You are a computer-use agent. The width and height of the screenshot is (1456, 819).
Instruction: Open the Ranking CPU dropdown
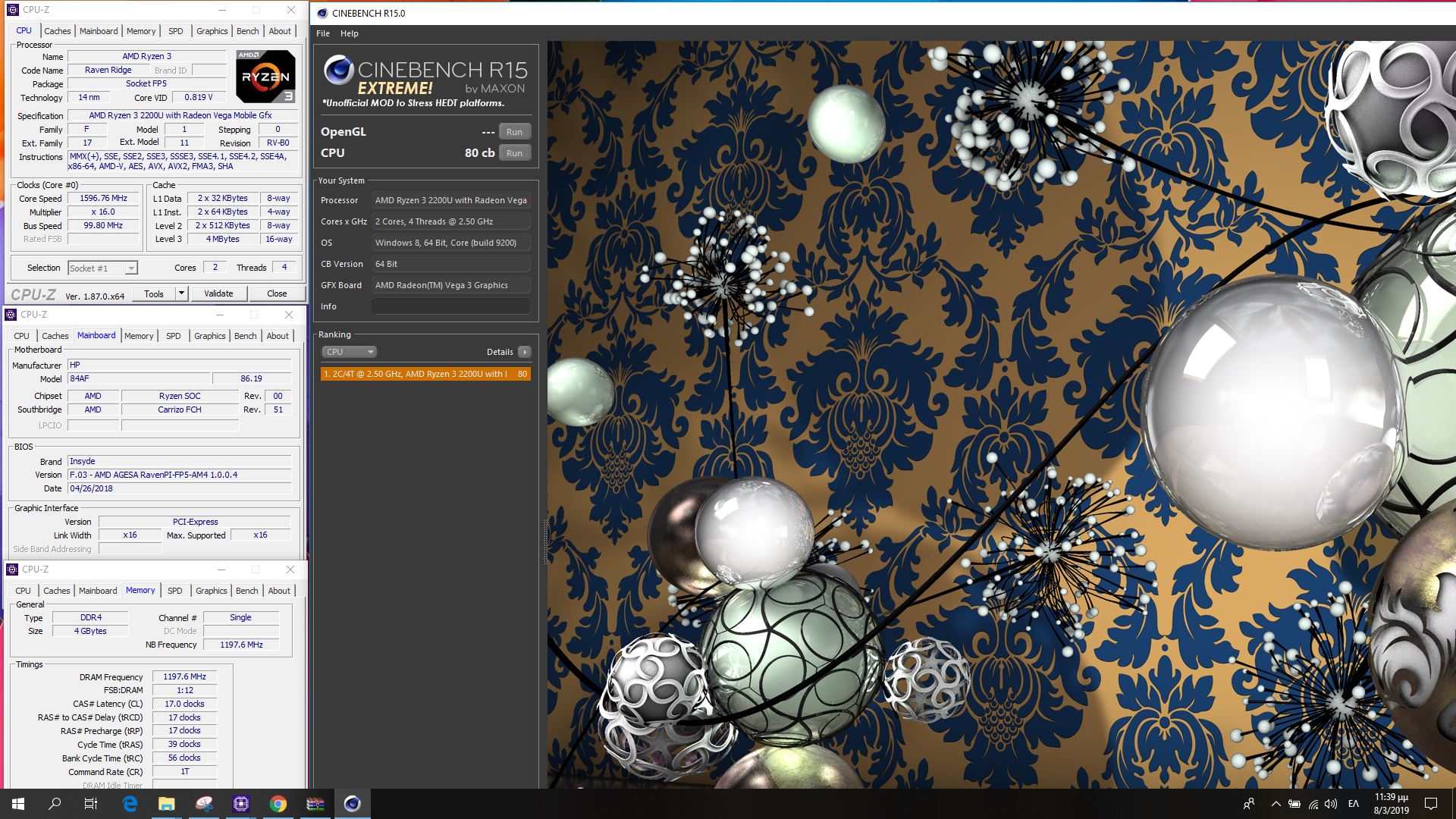(x=349, y=352)
